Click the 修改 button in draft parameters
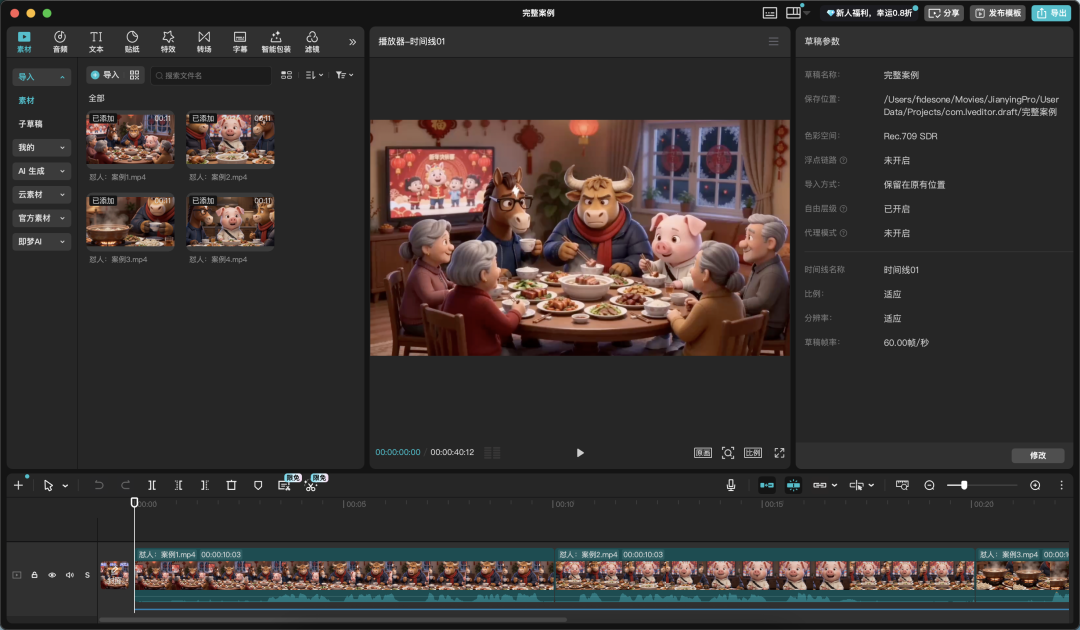The height and width of the screenshot is (630, 1080). [x=1037, y=455]
